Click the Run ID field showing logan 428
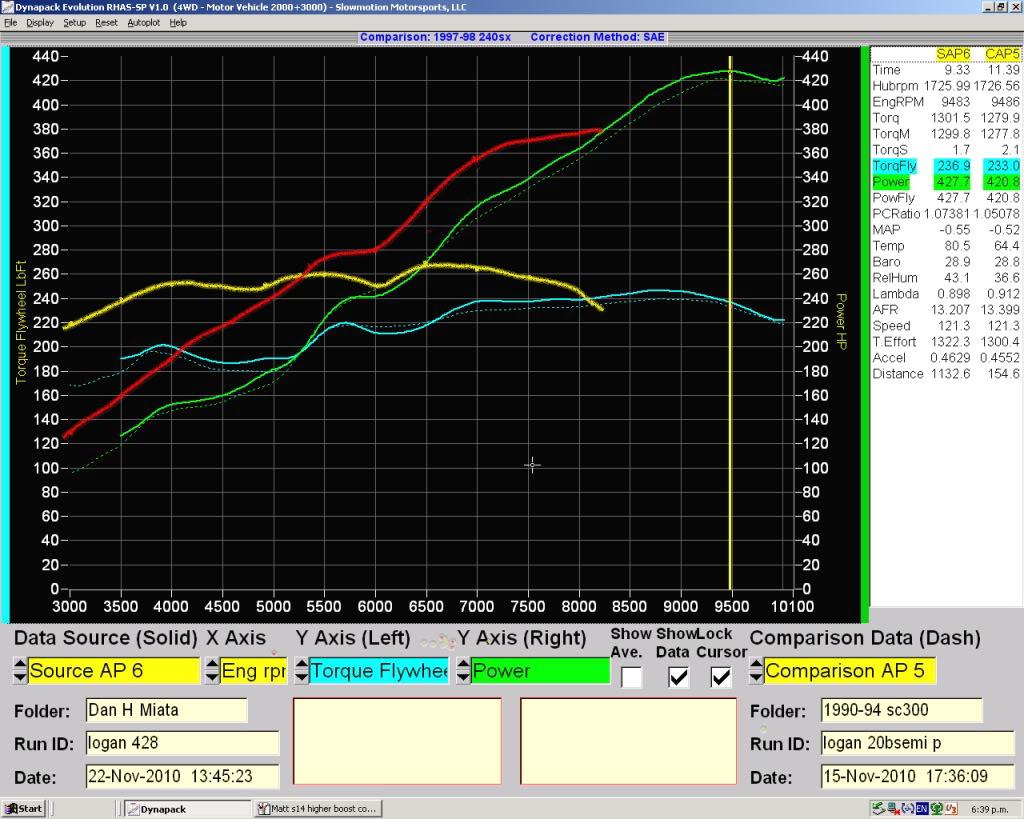 (182, 743)
